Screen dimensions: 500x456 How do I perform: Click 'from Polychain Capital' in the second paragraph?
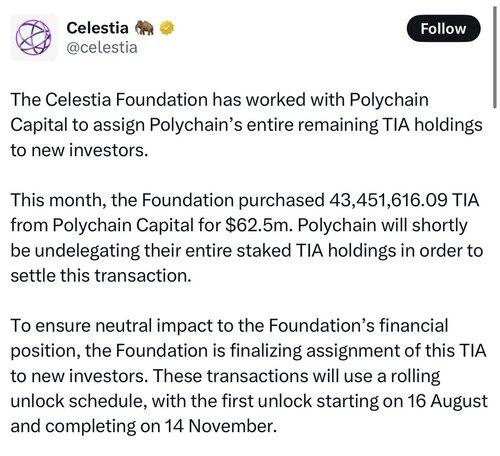[x=102, y=225]
